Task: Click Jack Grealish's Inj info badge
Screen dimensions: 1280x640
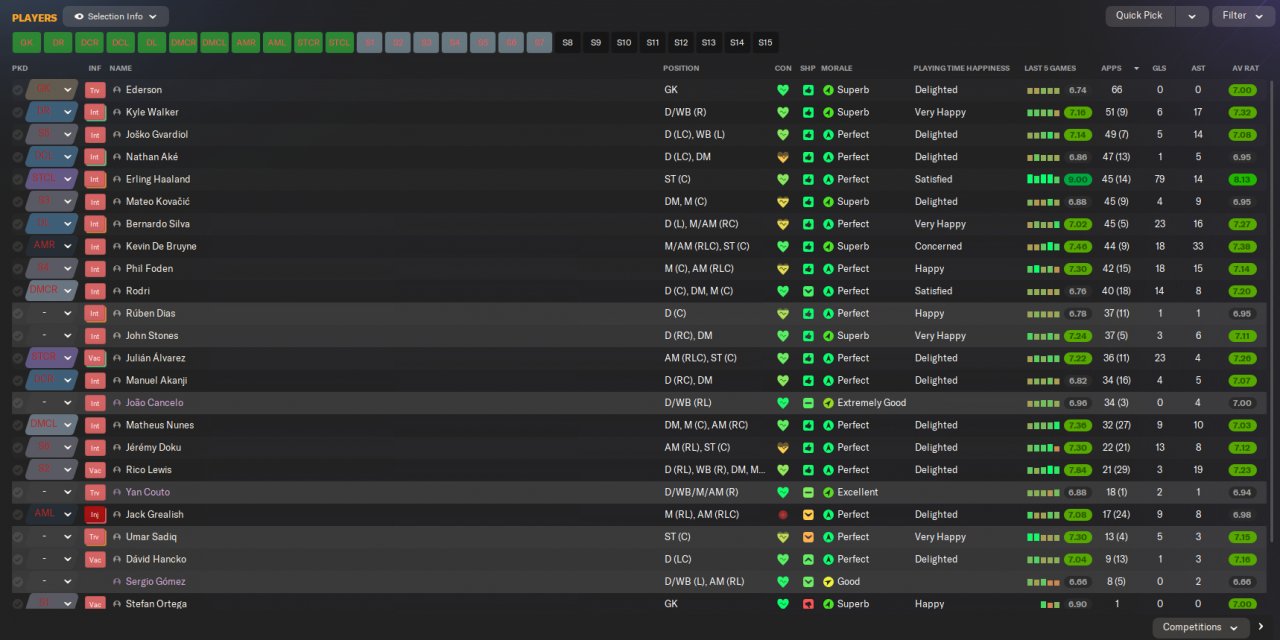Action: point(95,515)
